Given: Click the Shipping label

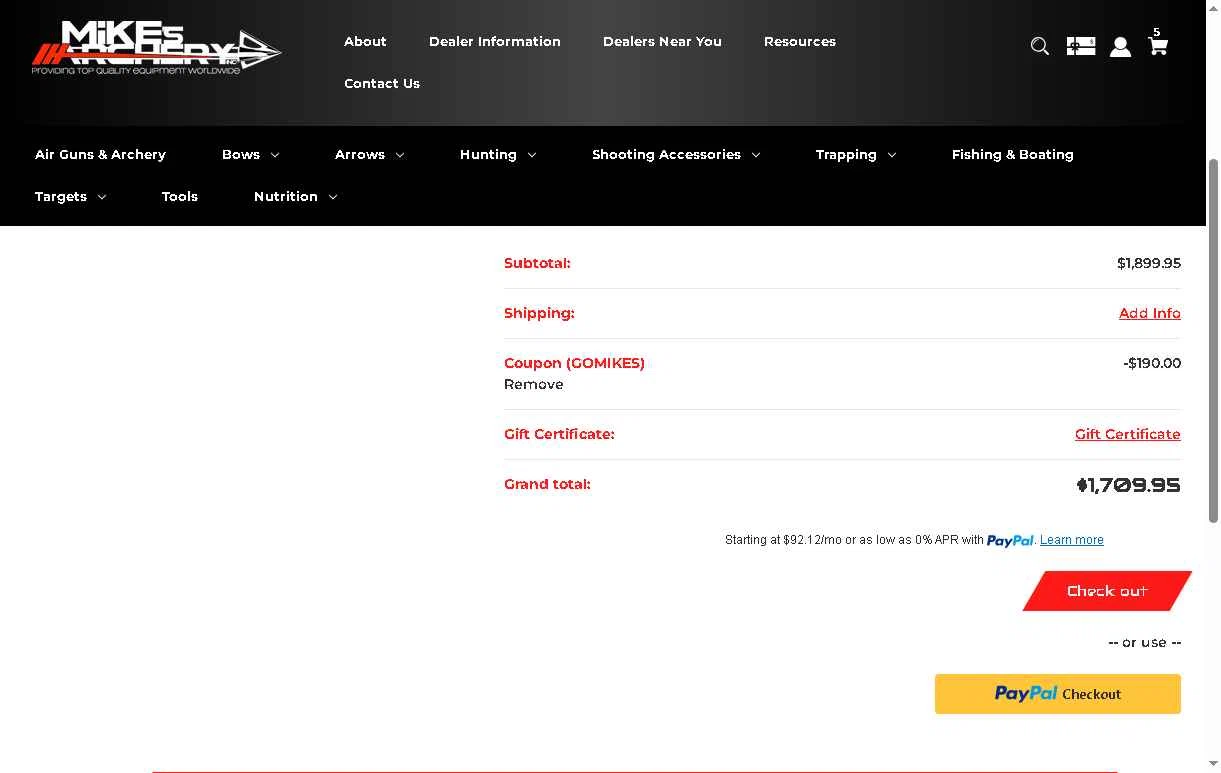Looking at the screenshot, I should [539, 313].
